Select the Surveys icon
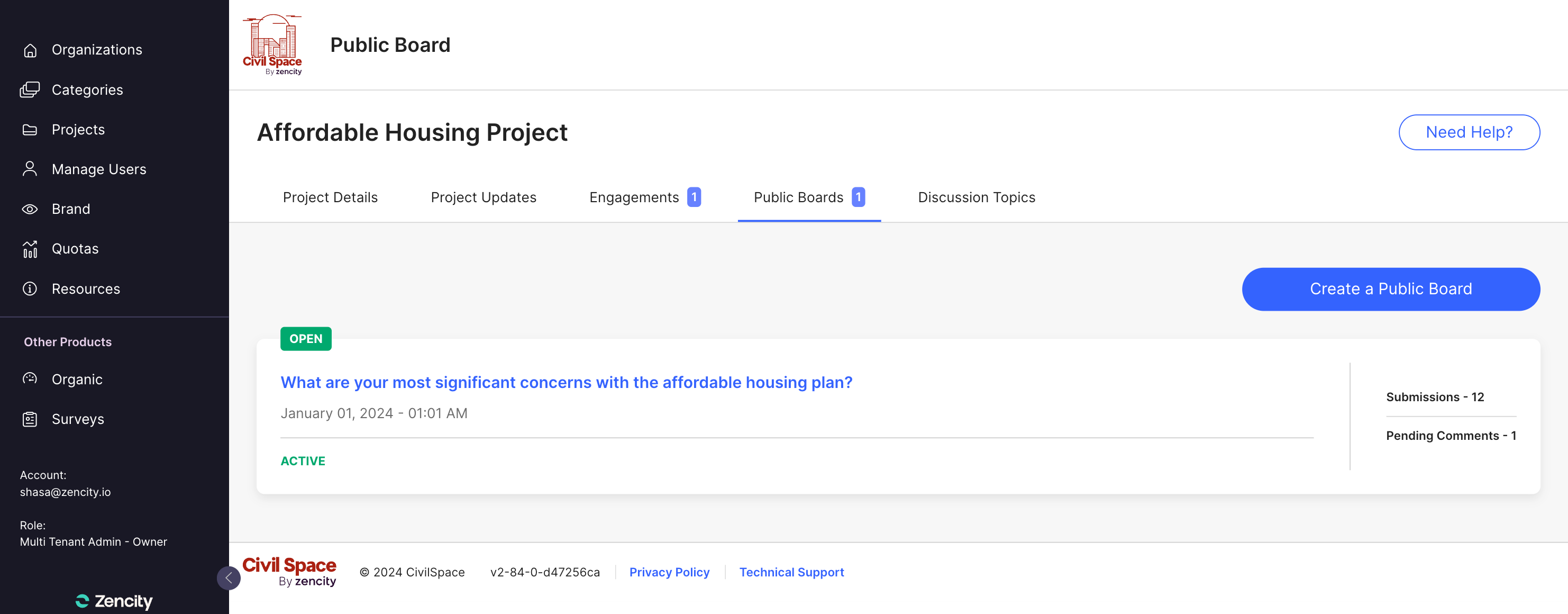 (x=31, y=419)
